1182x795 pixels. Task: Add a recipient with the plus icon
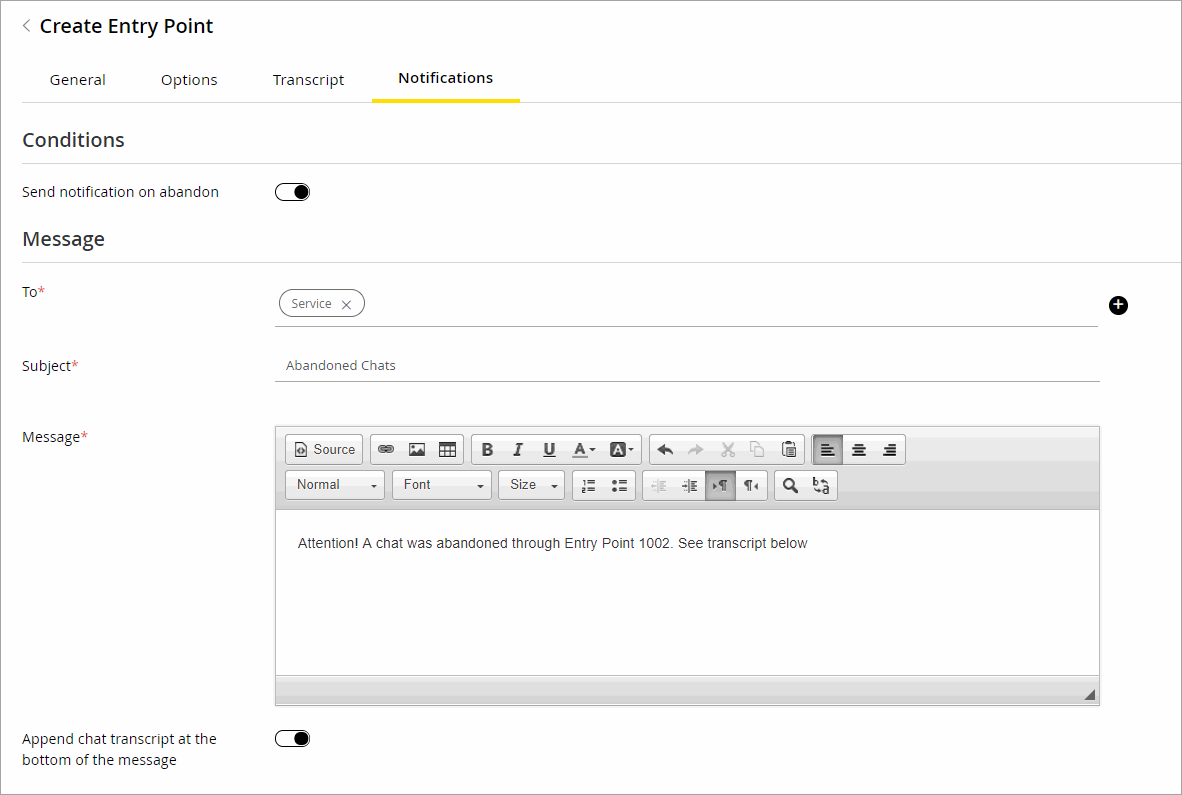pyautogui.click(x=1119, y=305)
